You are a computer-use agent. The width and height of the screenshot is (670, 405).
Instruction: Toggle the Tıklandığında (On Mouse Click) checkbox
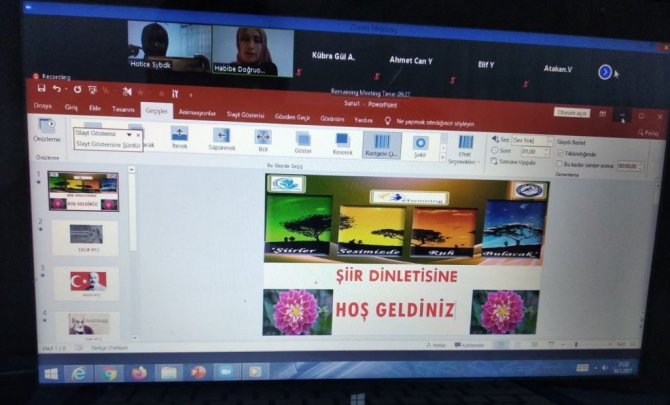point(559,153)
